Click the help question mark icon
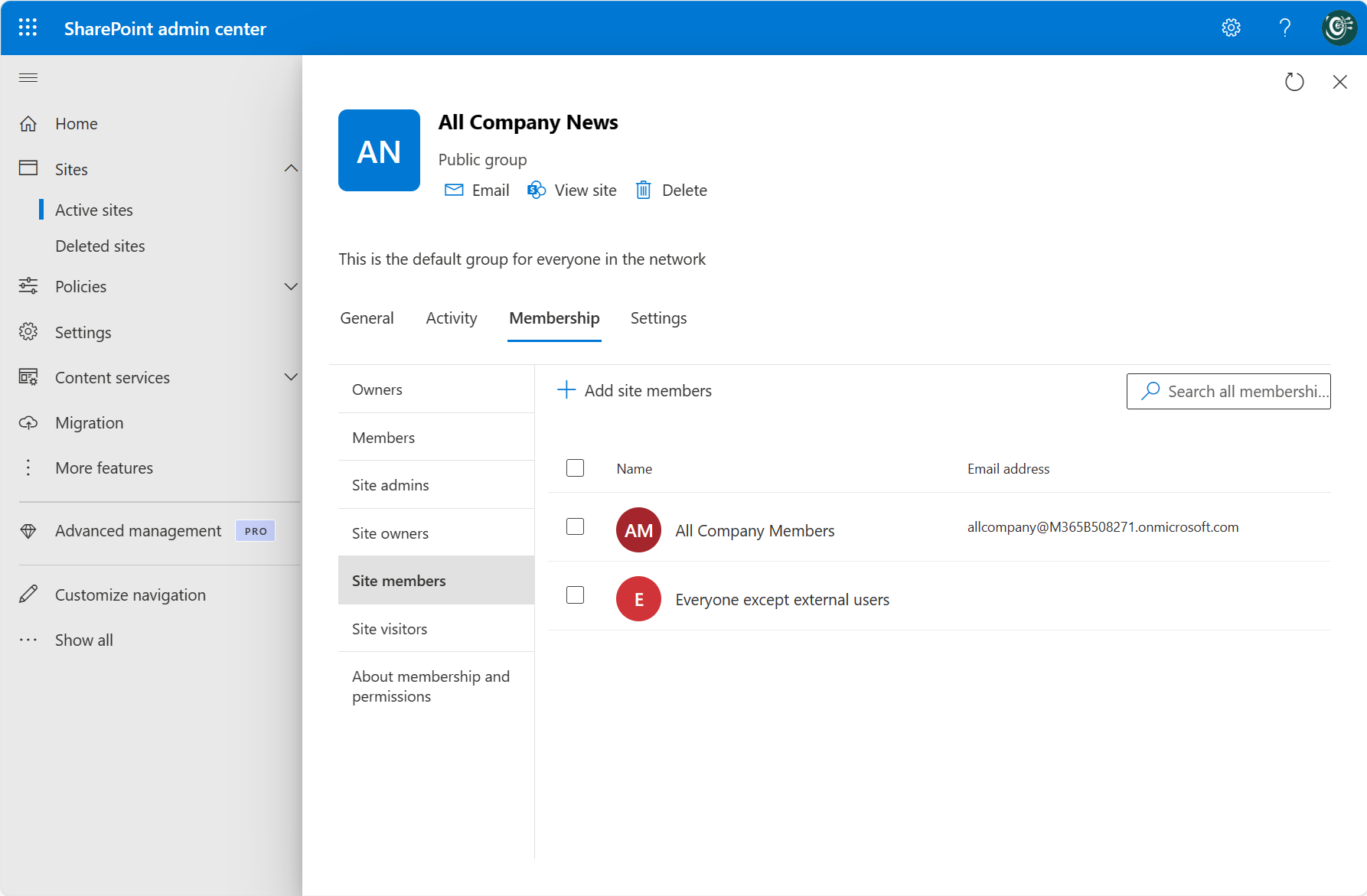This screenshot has height=896, width=1367. 1285,28
